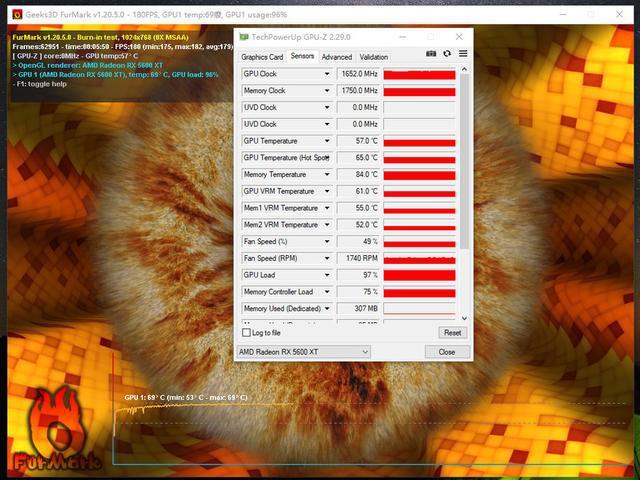Open the Mem1 VRM Temperature dropdown
Viewport: 640px width, 480px height.
[327, 208]
